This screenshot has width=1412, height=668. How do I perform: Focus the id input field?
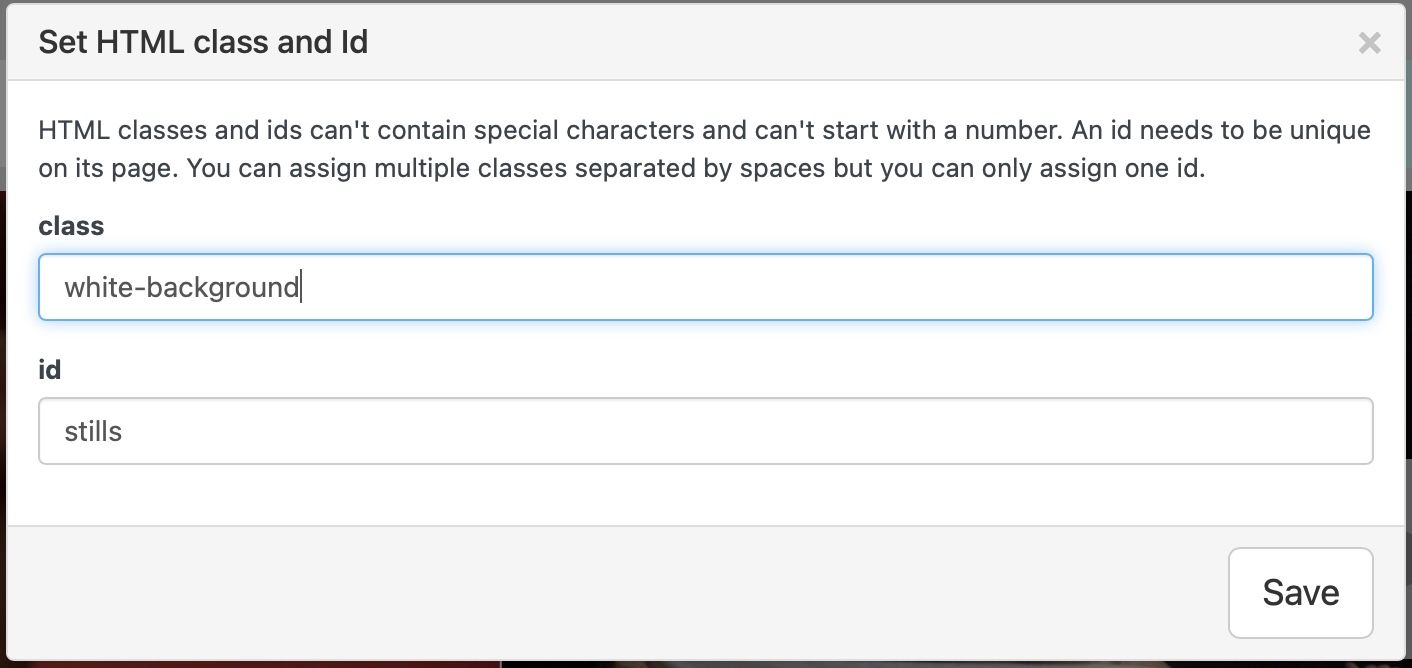tap(705, 432)
